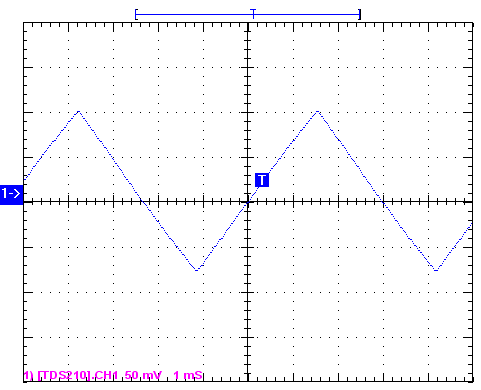This screenshot has height=390, width=481.
Task: Click the channel 1 ground marker arrow
Action: pos(11,193)
